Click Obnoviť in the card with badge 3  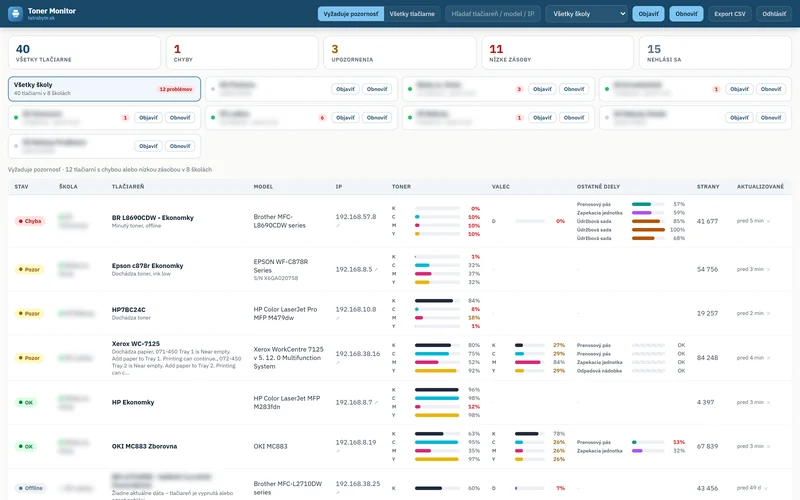pos(574,89)
